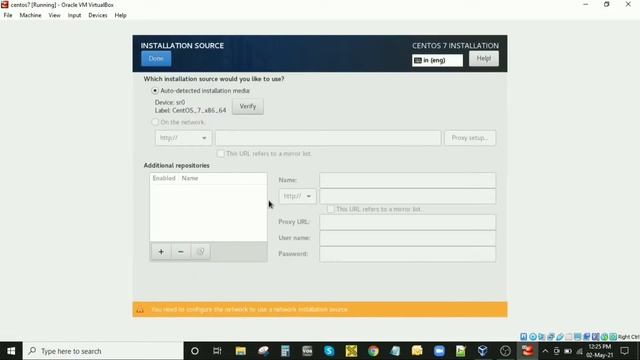640x360 pixels.
Task: Remove repository using the minus button
Action: click(180, 251)
